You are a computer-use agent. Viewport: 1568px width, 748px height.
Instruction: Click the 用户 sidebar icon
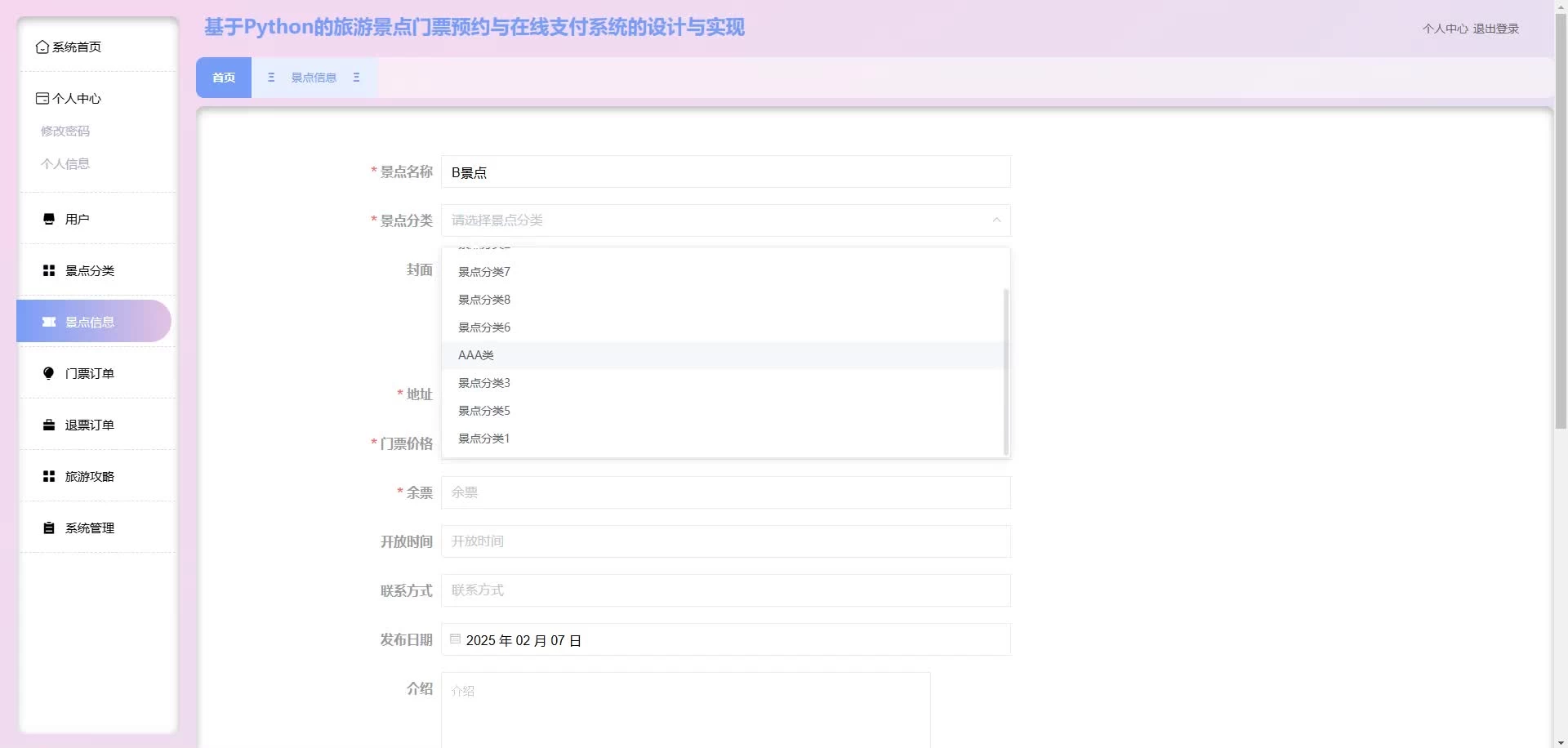point(49,219)
